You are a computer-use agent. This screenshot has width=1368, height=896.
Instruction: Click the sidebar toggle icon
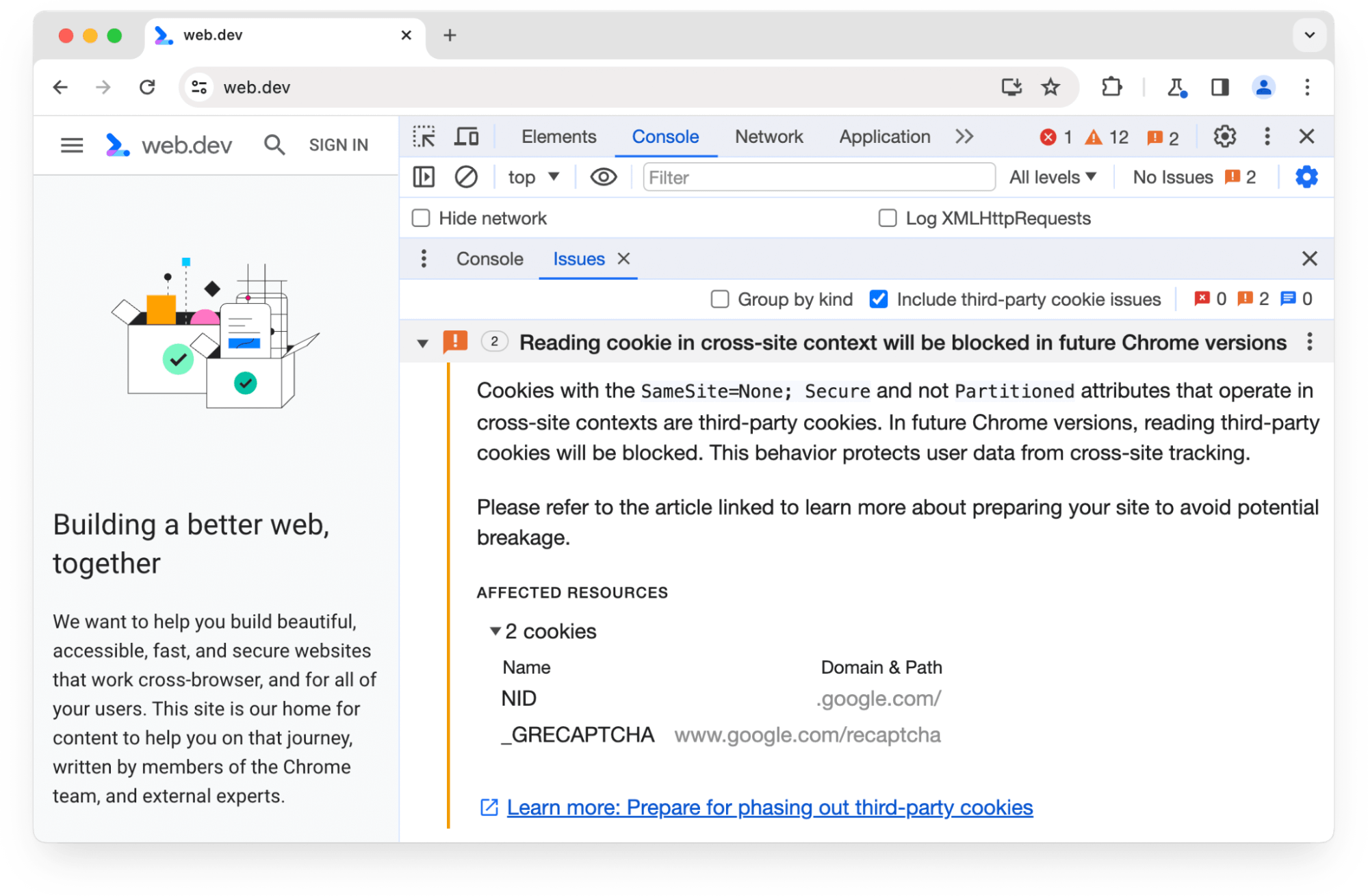(424, 178)
